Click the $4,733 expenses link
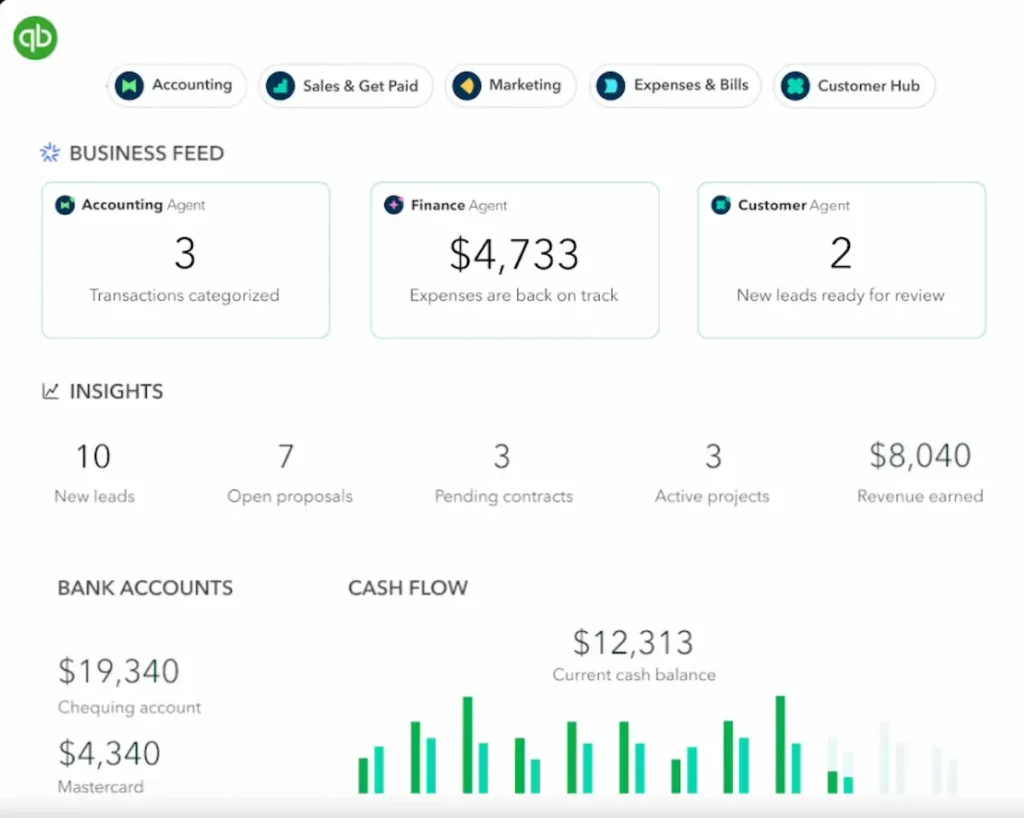The height and width of the screenshot is (818, 1024). click(514, 253)
